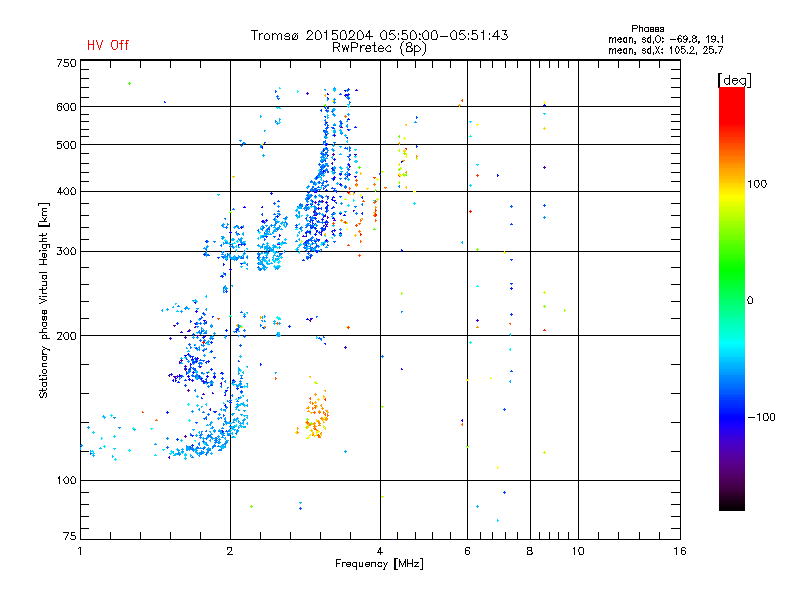Click the y-axis label '750'

(x=66, y=64)
